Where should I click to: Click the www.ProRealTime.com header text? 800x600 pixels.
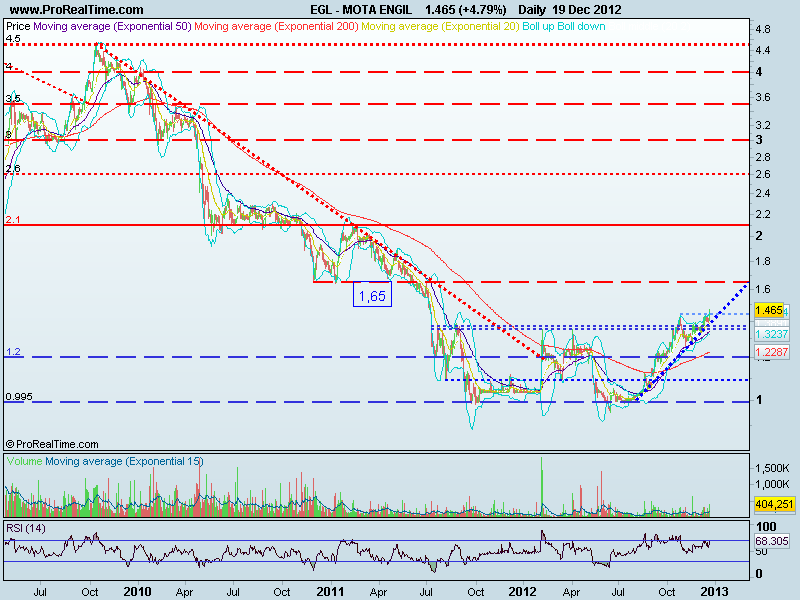point(77,10)
